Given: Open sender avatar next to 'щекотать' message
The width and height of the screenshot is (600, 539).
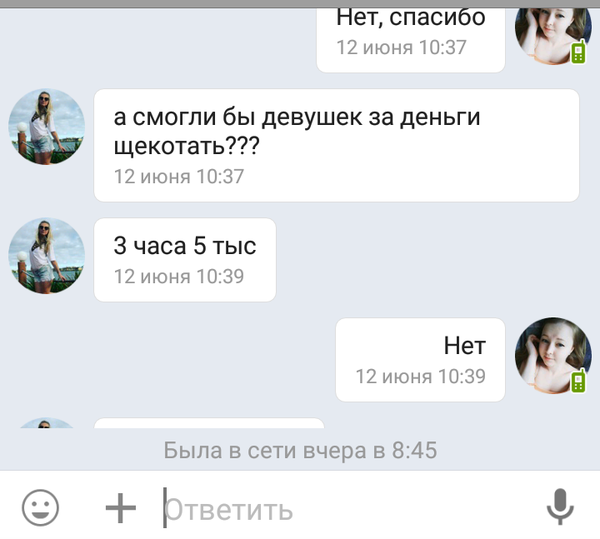Looking at the screenshot, I should tap(46, 127).
